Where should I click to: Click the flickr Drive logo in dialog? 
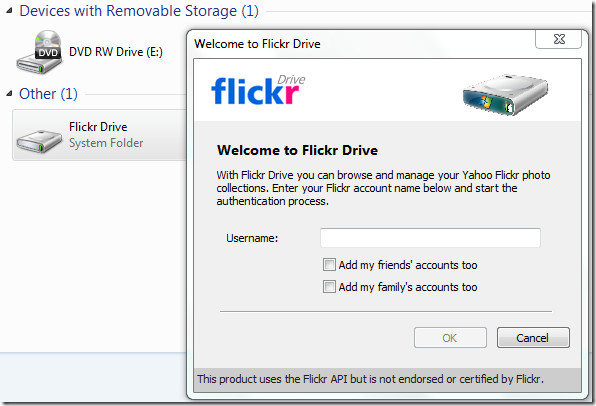(258, 90)
